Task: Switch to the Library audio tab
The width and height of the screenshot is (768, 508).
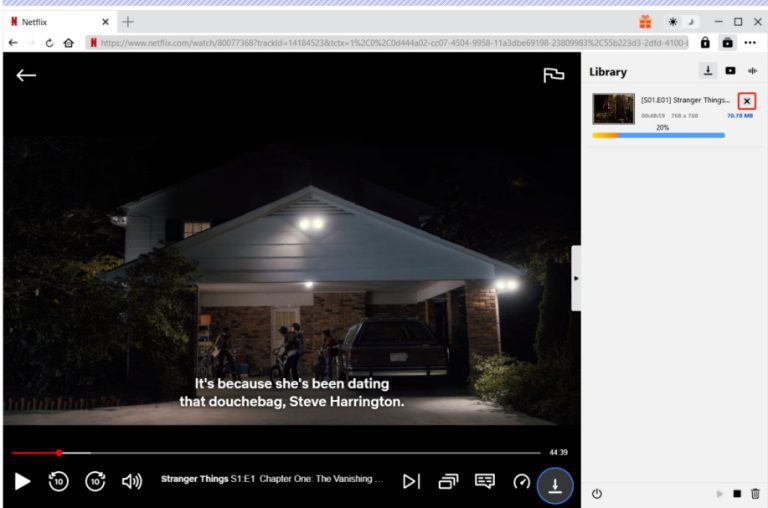Action: coord(752,71)
